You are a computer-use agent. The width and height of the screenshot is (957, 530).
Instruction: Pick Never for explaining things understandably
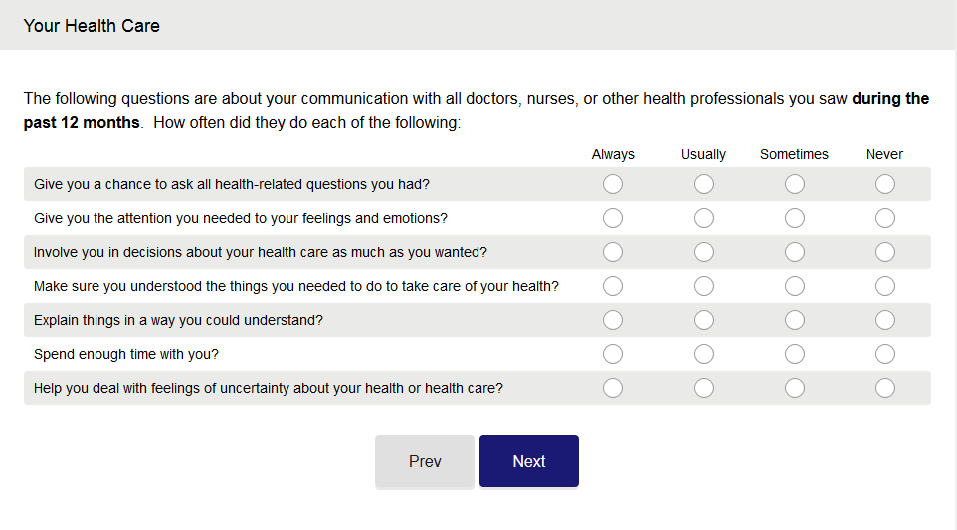point(884,320)
